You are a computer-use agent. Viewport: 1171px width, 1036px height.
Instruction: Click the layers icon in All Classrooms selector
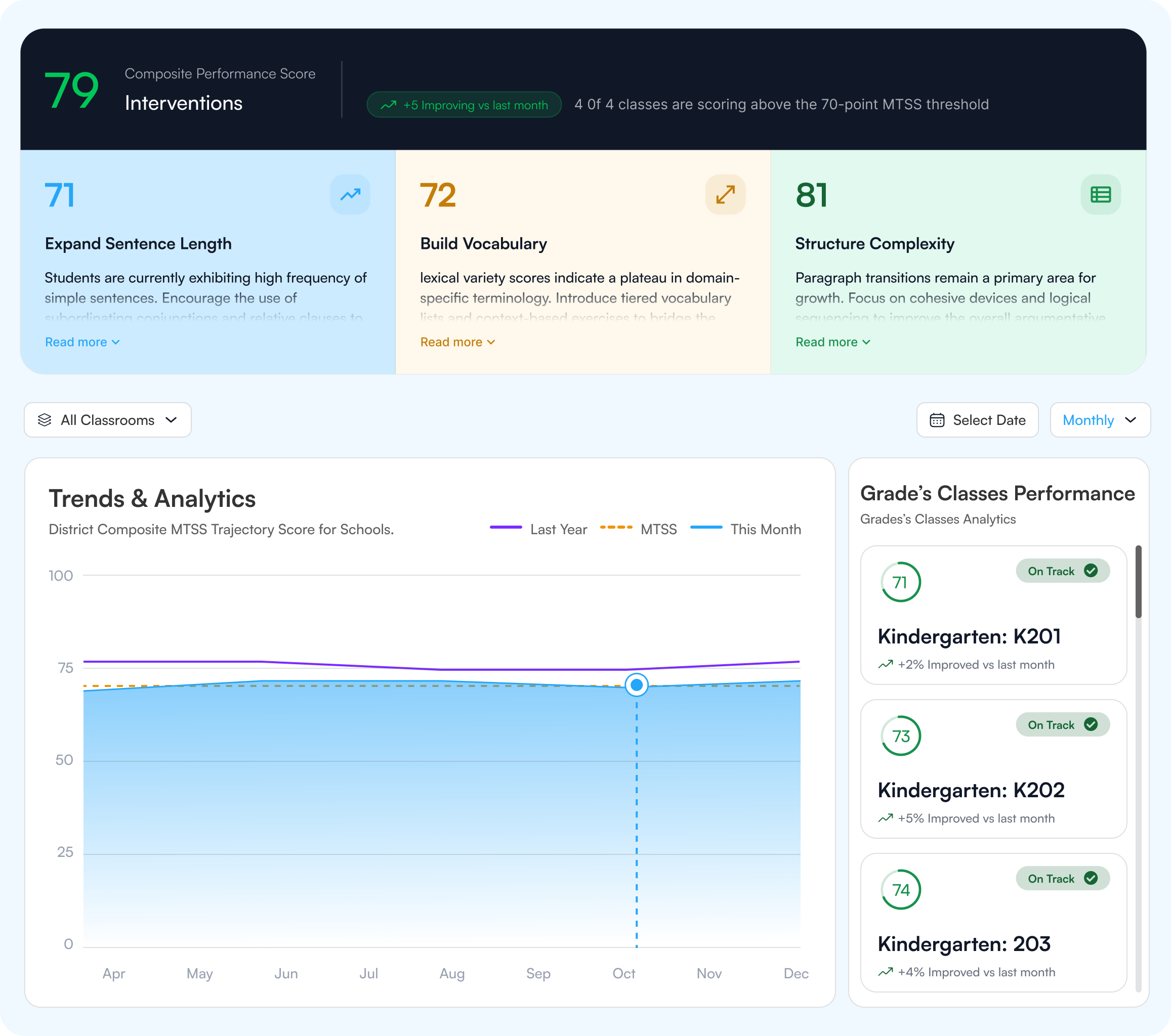point(45,420)
